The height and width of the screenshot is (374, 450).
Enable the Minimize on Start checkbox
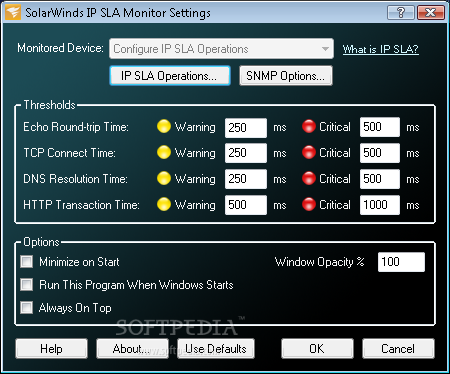(x=26, y=262)
